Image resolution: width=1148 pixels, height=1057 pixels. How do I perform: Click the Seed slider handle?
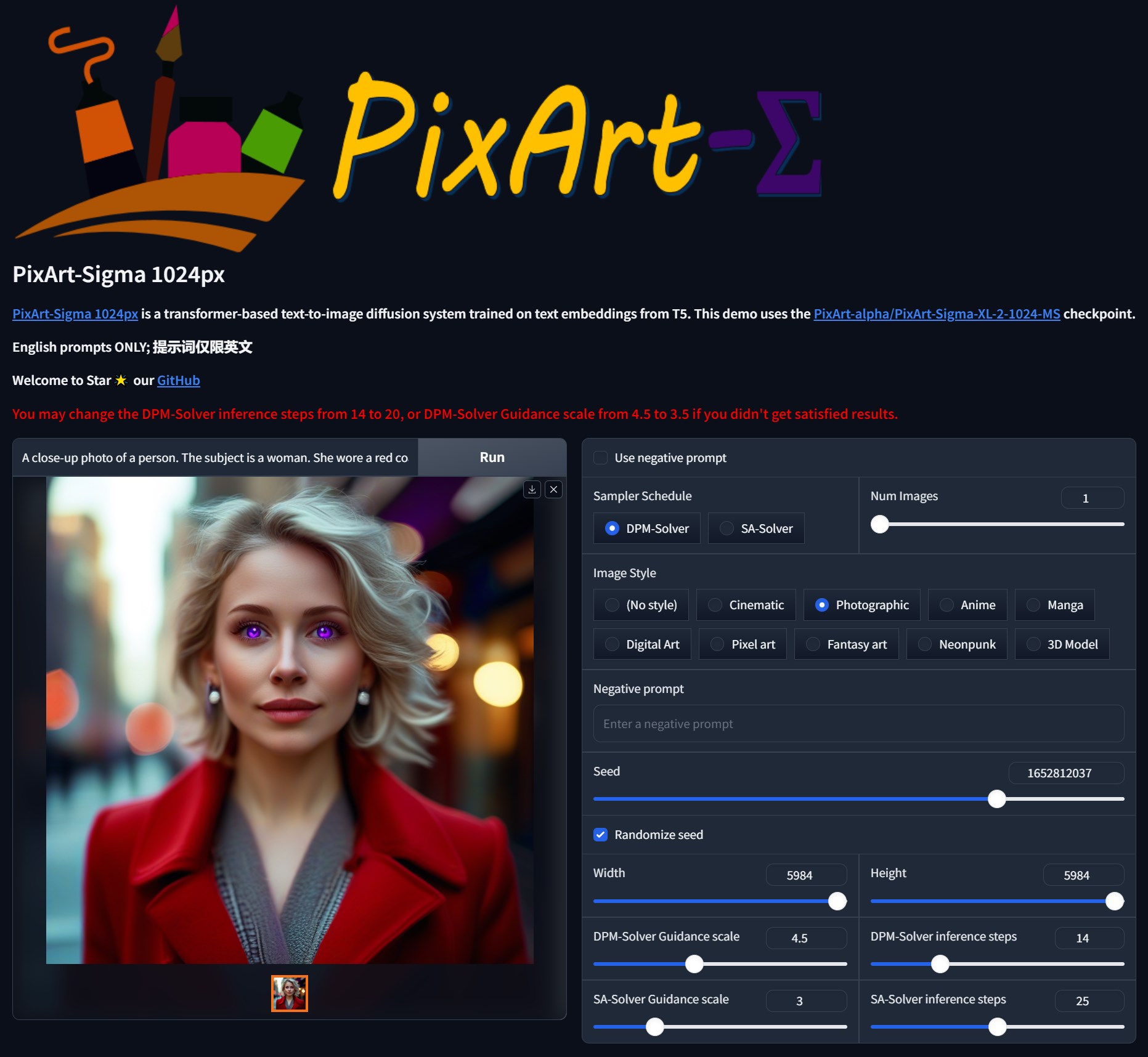click(x=996, y=799)
